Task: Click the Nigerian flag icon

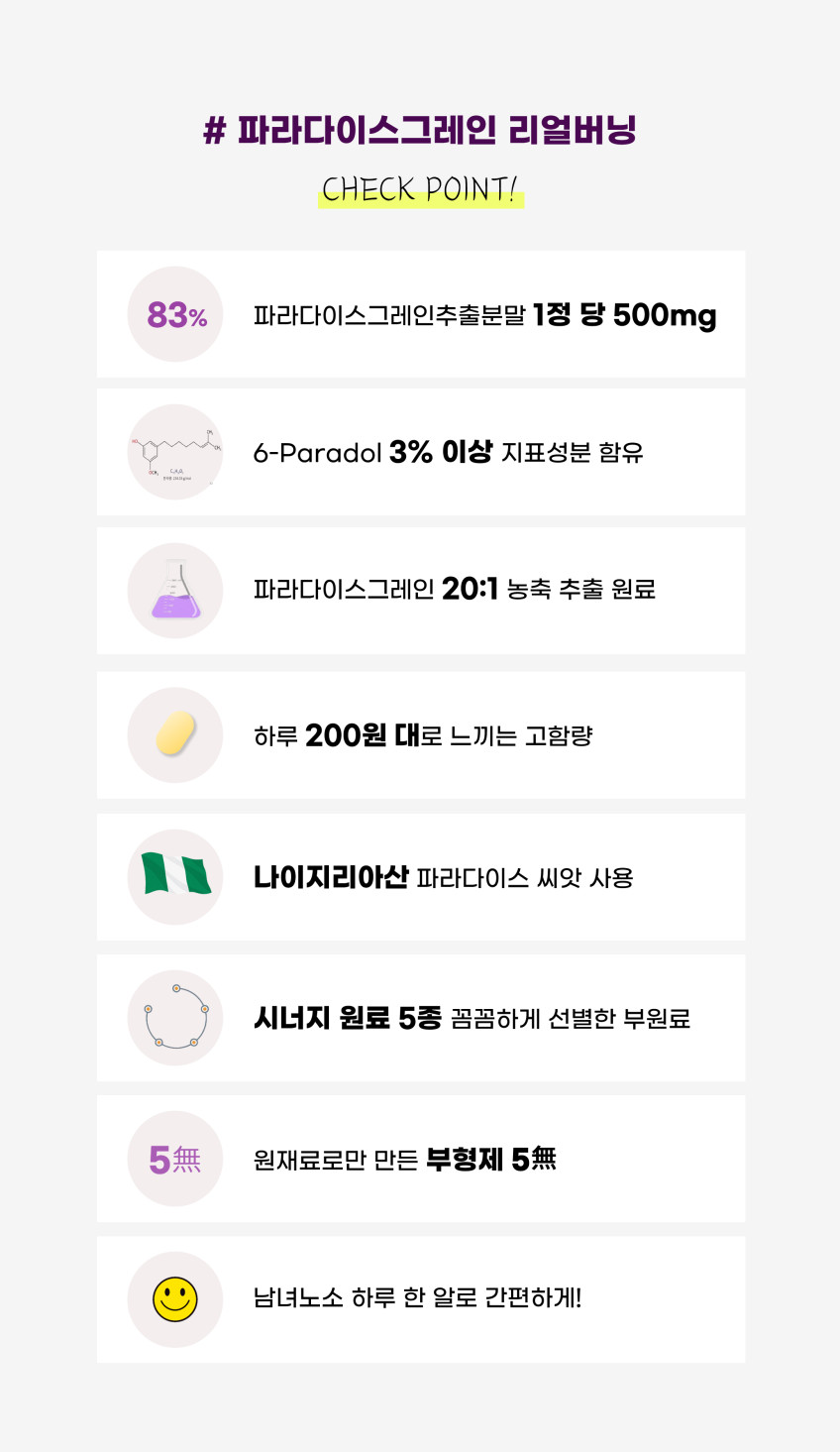Action: point(175,876)
